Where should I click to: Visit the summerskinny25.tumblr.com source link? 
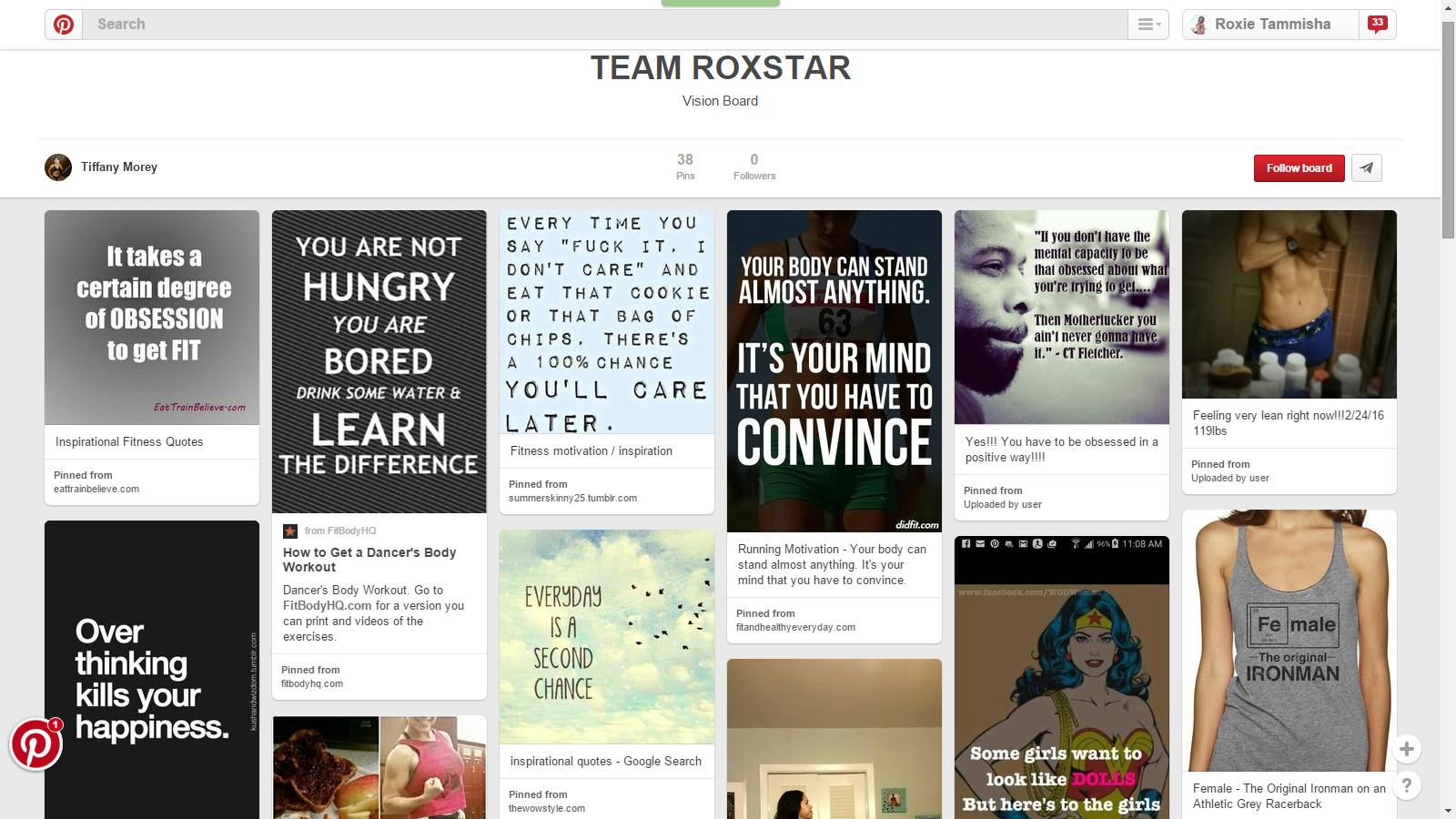click(573, 499)
